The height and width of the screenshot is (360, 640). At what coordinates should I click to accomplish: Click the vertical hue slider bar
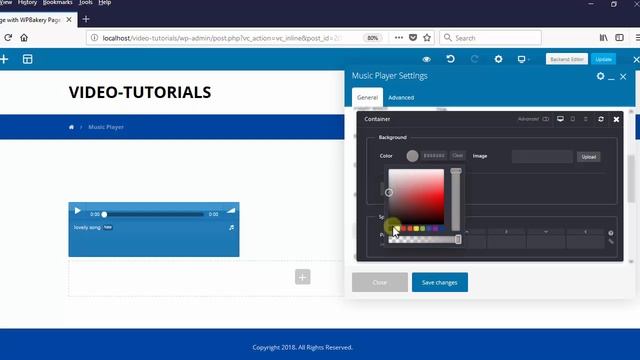[456, 200]
